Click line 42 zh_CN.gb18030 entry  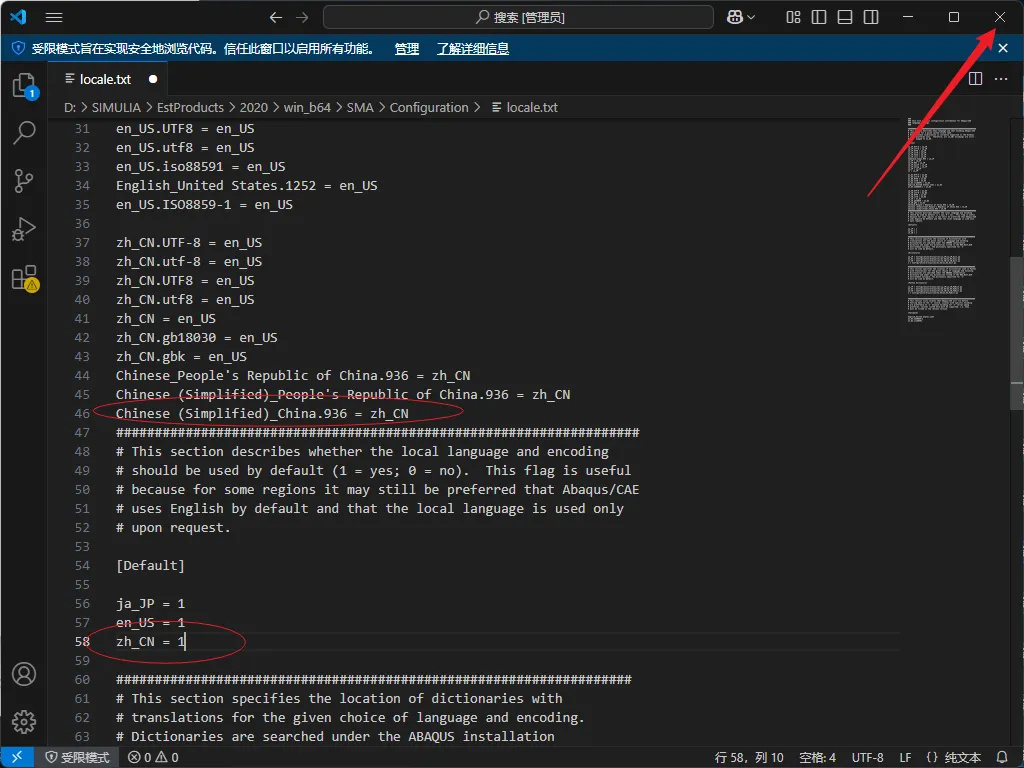point(197,338)
